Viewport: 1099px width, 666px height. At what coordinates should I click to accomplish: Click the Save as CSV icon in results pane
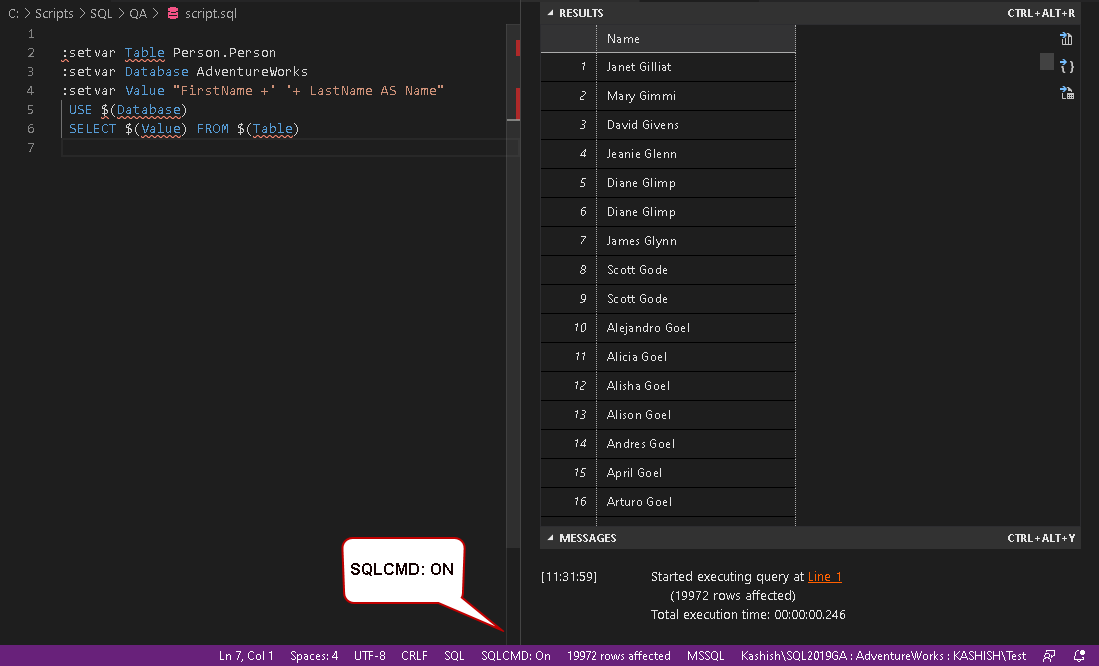coord(1066,39)
